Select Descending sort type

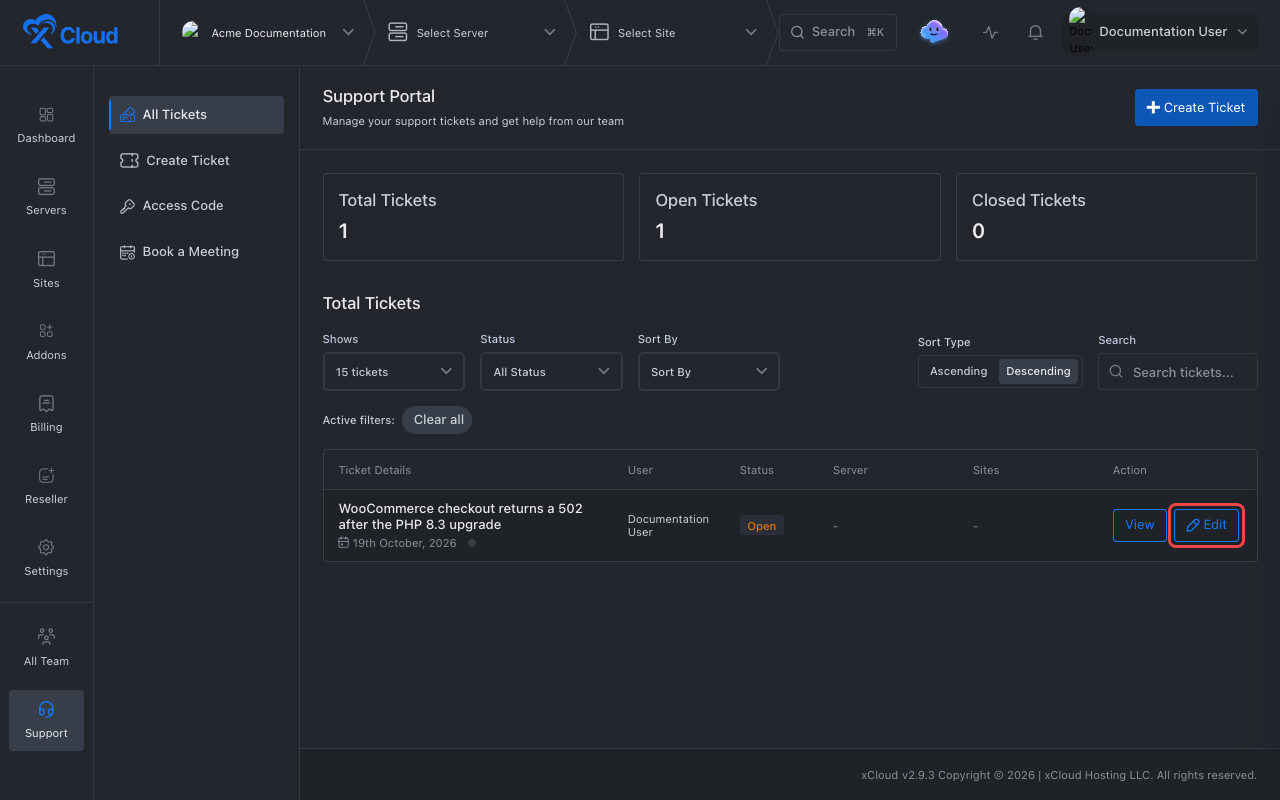(x=1038, y=371)
